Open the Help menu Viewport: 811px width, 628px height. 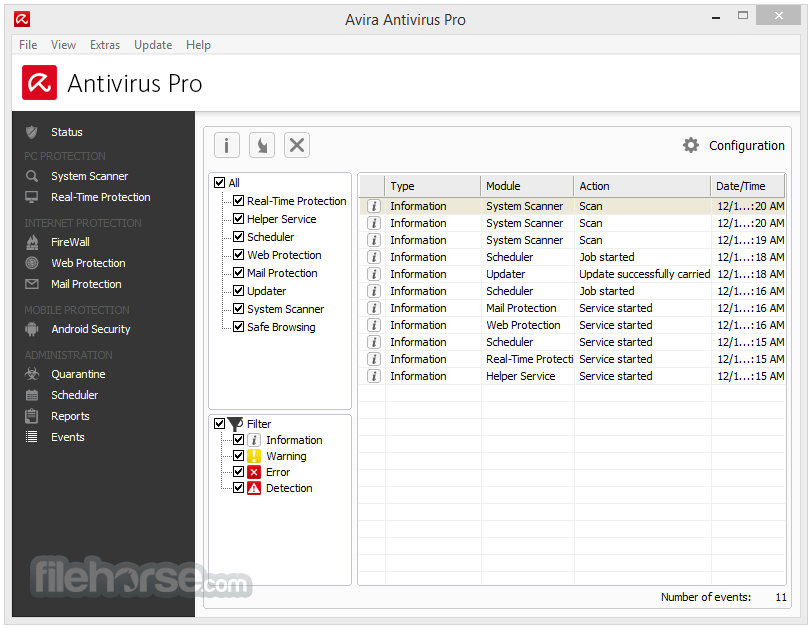point(199,45)
